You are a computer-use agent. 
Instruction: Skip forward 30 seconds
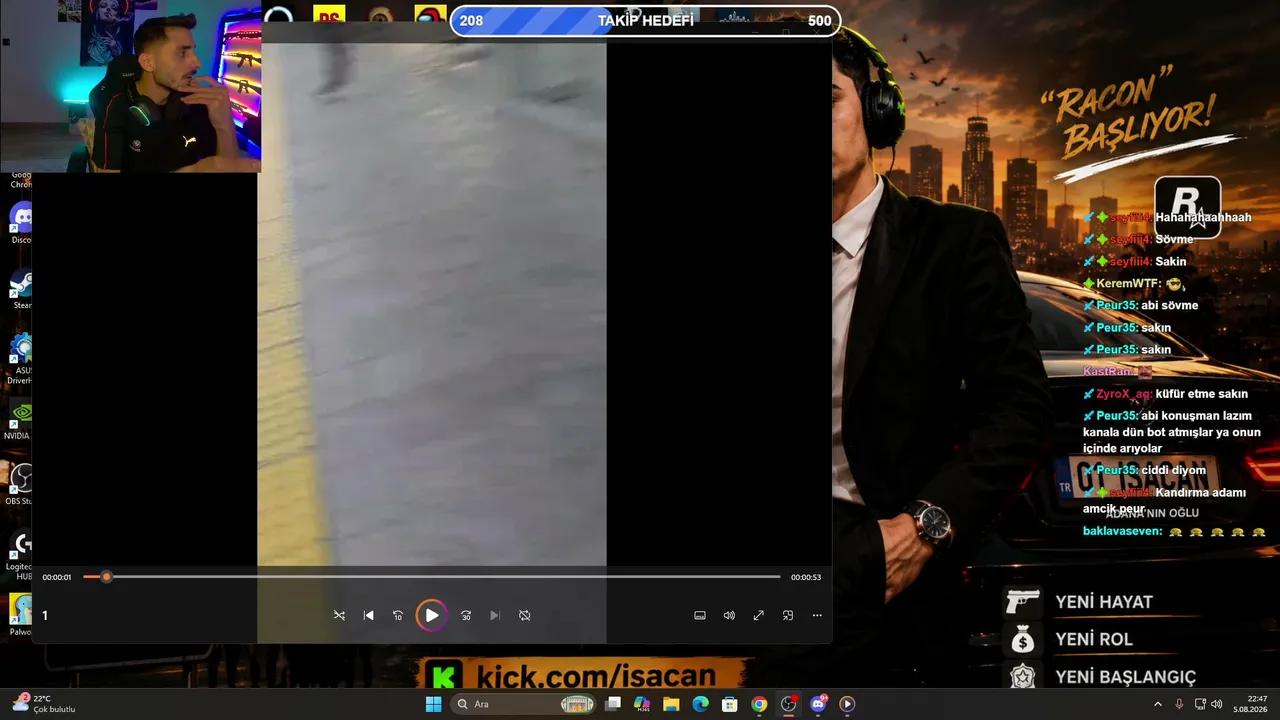click(x=466, y=615)
